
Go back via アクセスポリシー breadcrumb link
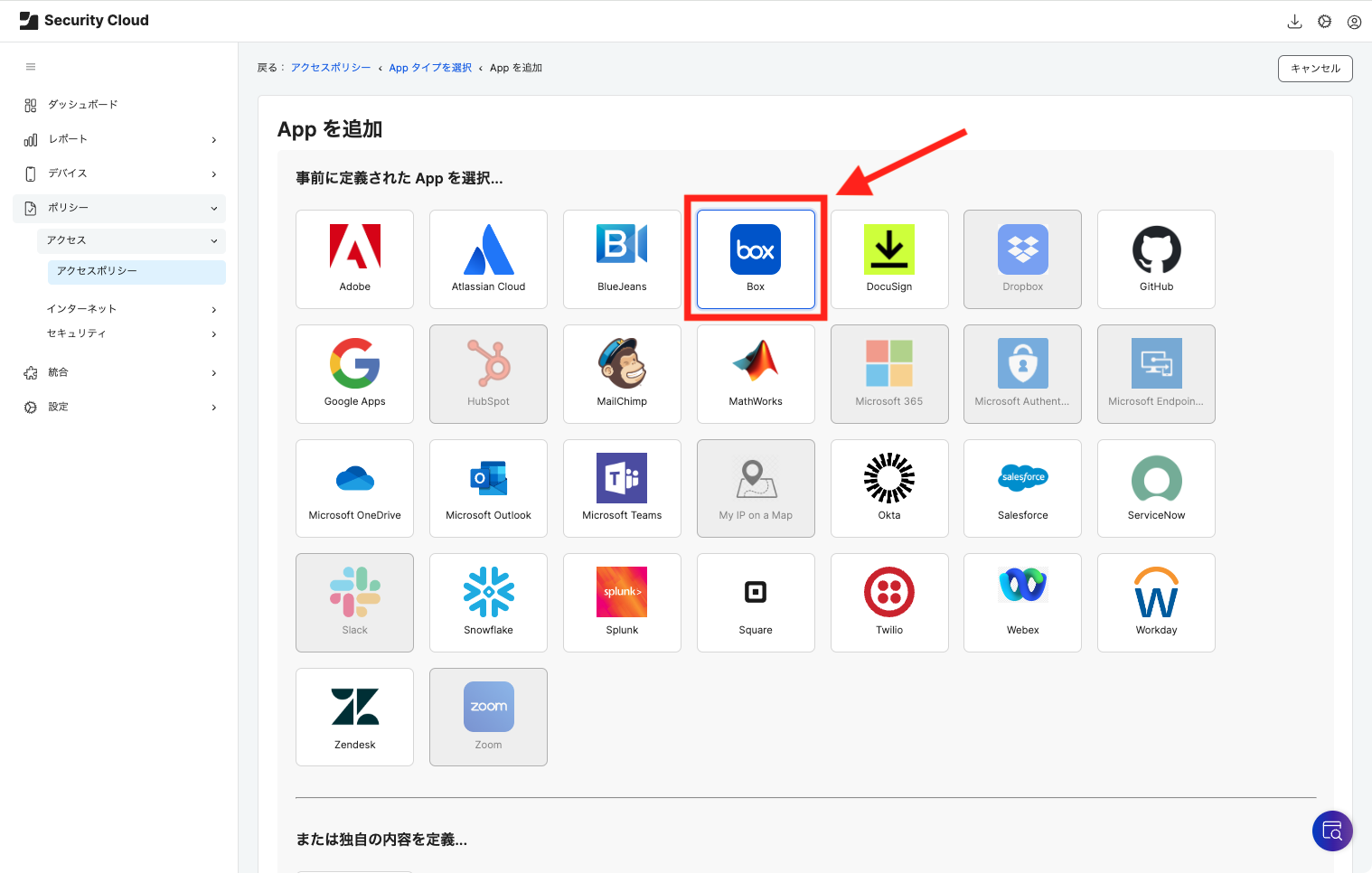coord(331,68)
